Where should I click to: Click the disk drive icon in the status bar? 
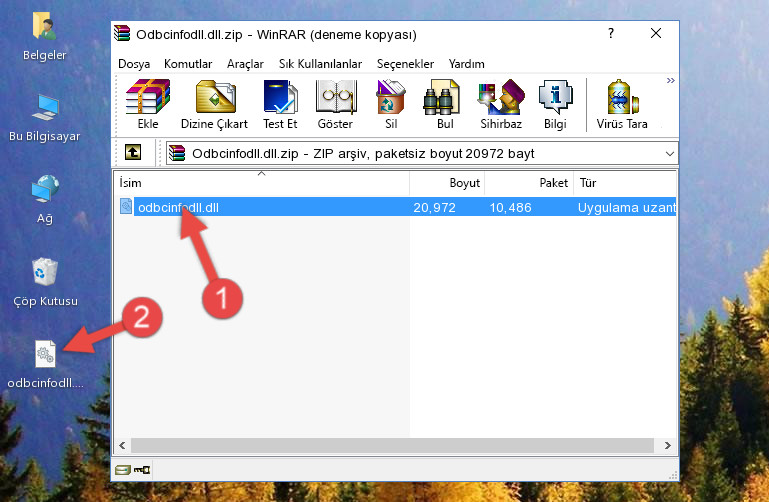click(123, 470)
